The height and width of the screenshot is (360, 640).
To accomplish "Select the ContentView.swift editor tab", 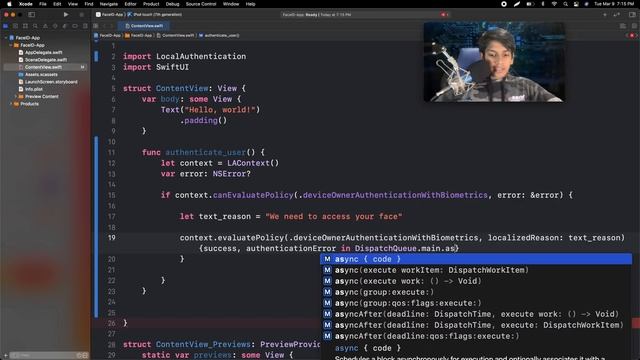I will (144, 26).
